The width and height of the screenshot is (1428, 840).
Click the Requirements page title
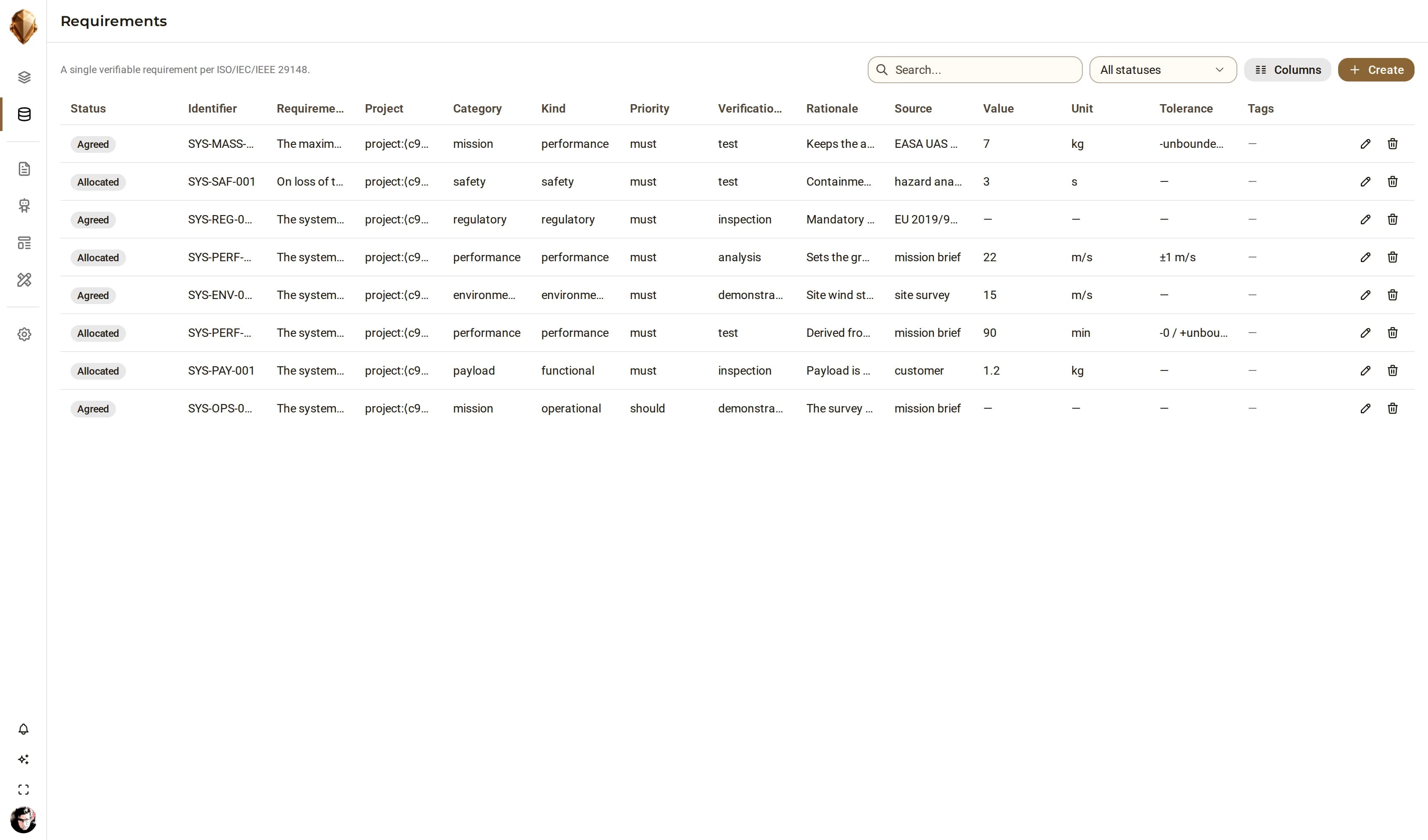113,21
